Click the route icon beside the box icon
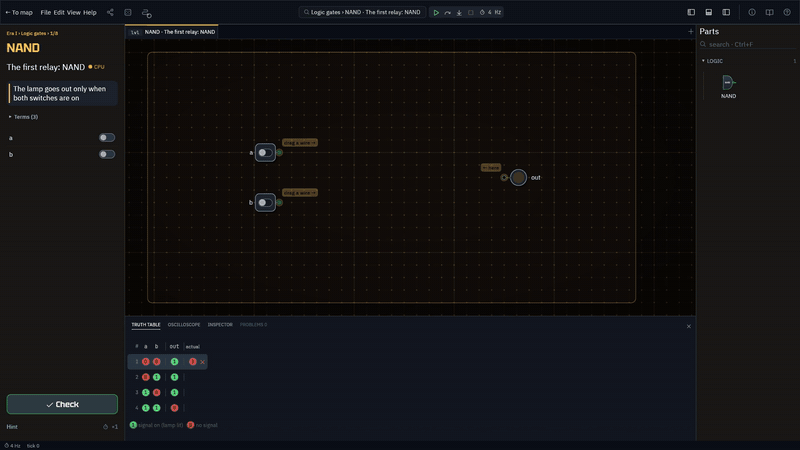The height and width of the screenshot is (450, 800). click(146, 13)
